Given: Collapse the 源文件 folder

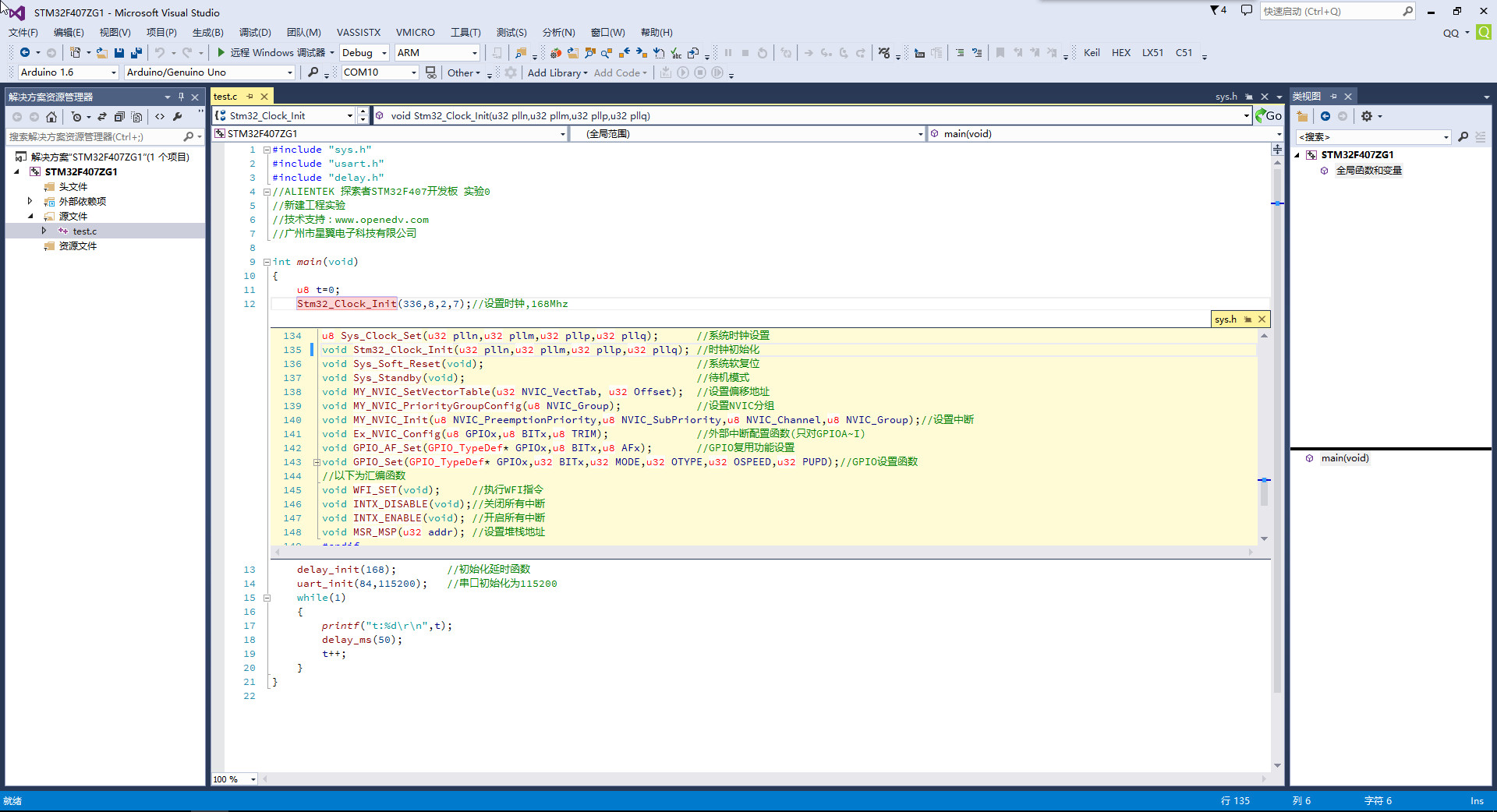Looking at the screenshot, I should coord(30,216).
